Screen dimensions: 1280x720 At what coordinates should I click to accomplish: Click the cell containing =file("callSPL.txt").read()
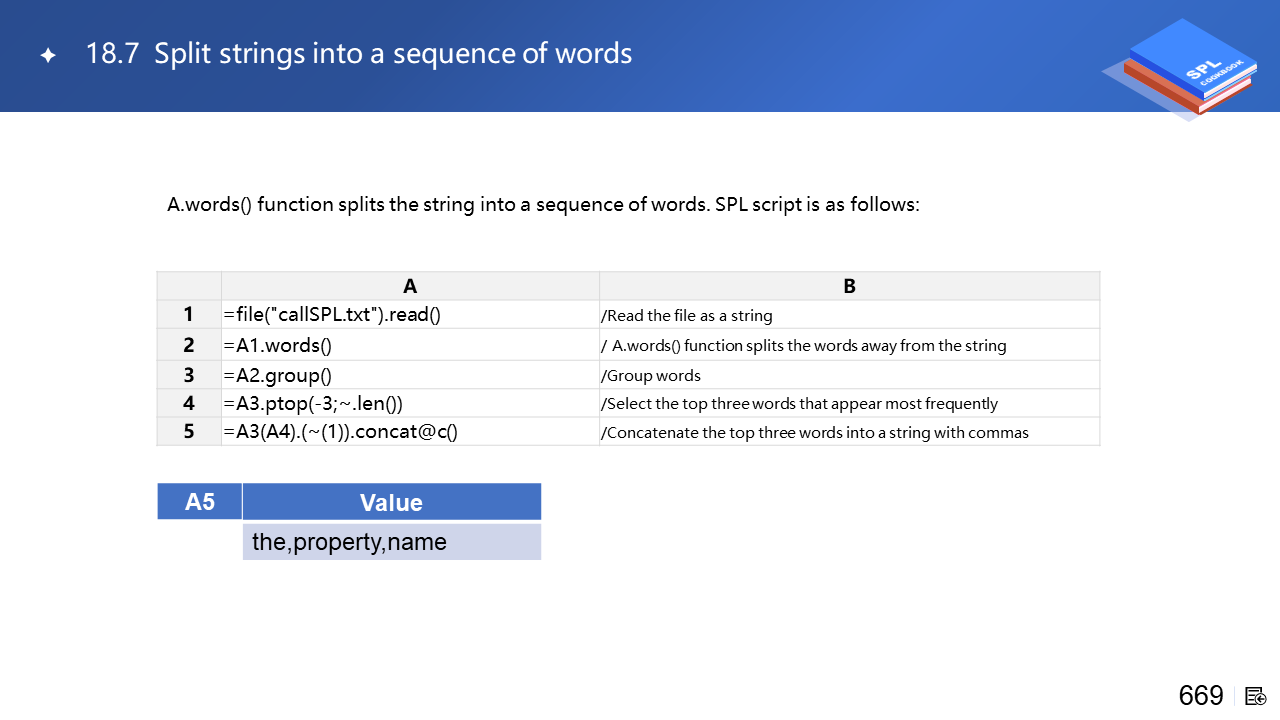point(410,315)
